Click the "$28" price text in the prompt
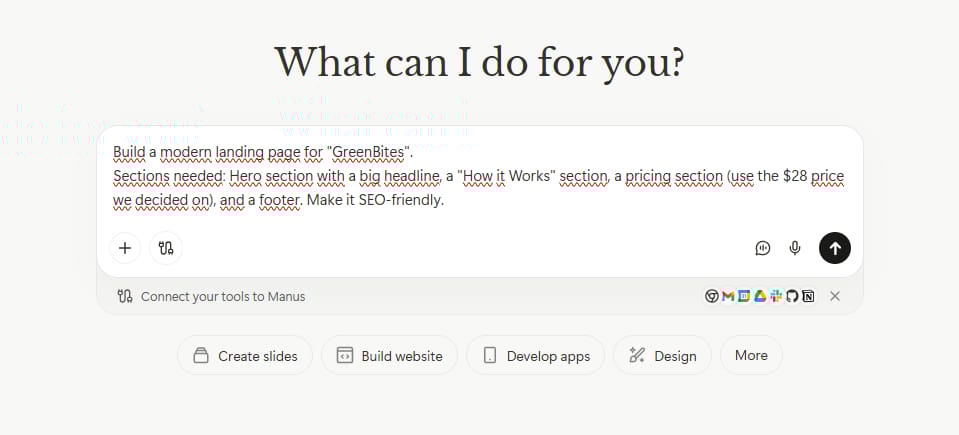 tap(795, 176)
